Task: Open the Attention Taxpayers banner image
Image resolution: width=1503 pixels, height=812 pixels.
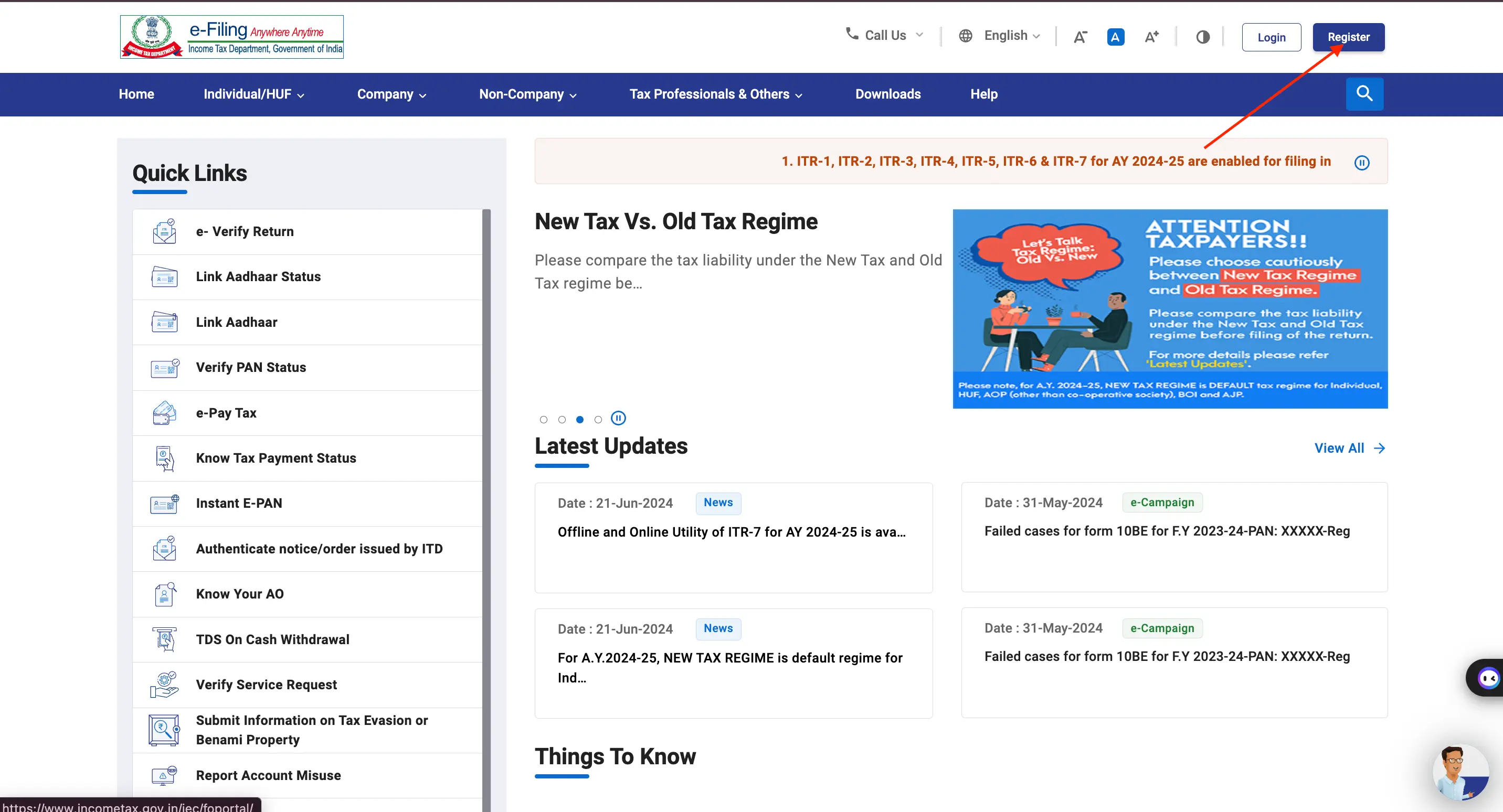Action: (x=1170, y=308)
